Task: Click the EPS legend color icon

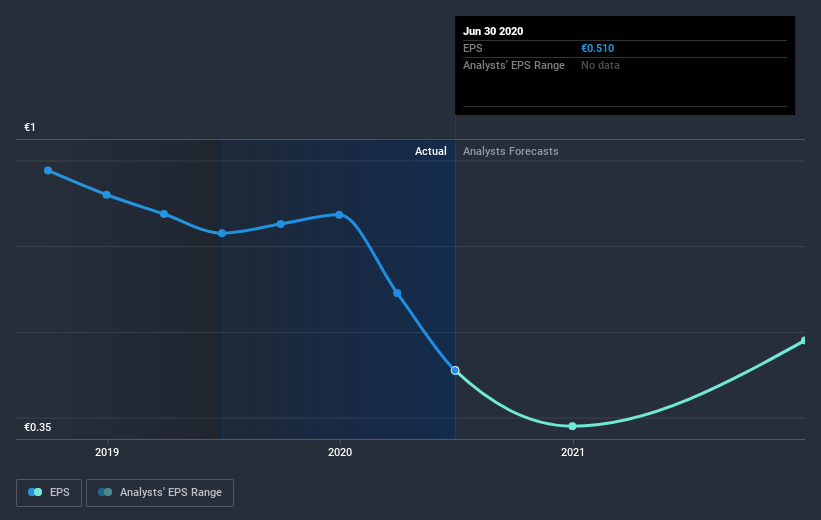Action: 35,492
